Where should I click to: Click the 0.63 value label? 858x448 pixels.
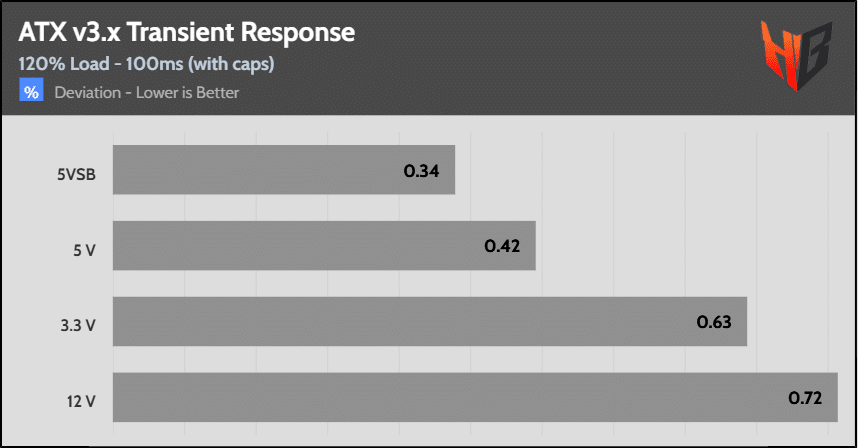point(714,322)
